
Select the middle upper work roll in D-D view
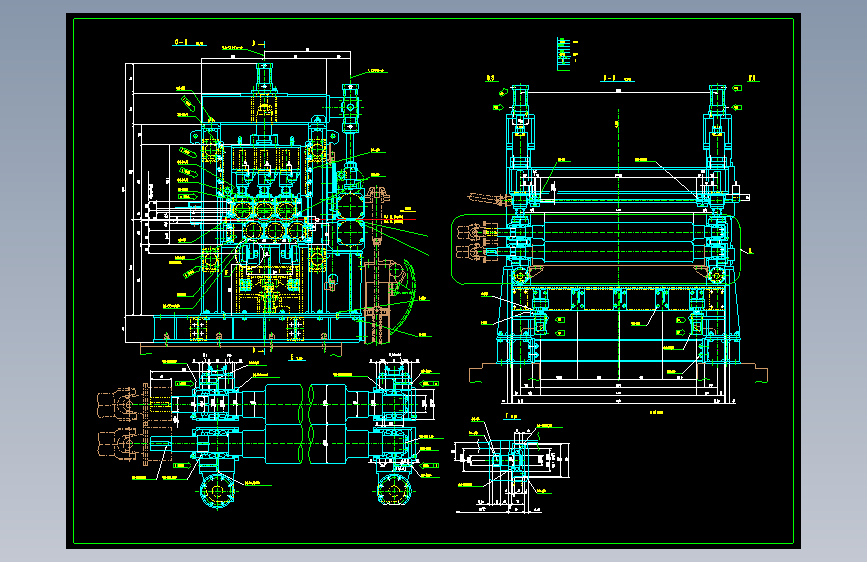point(264,210)
